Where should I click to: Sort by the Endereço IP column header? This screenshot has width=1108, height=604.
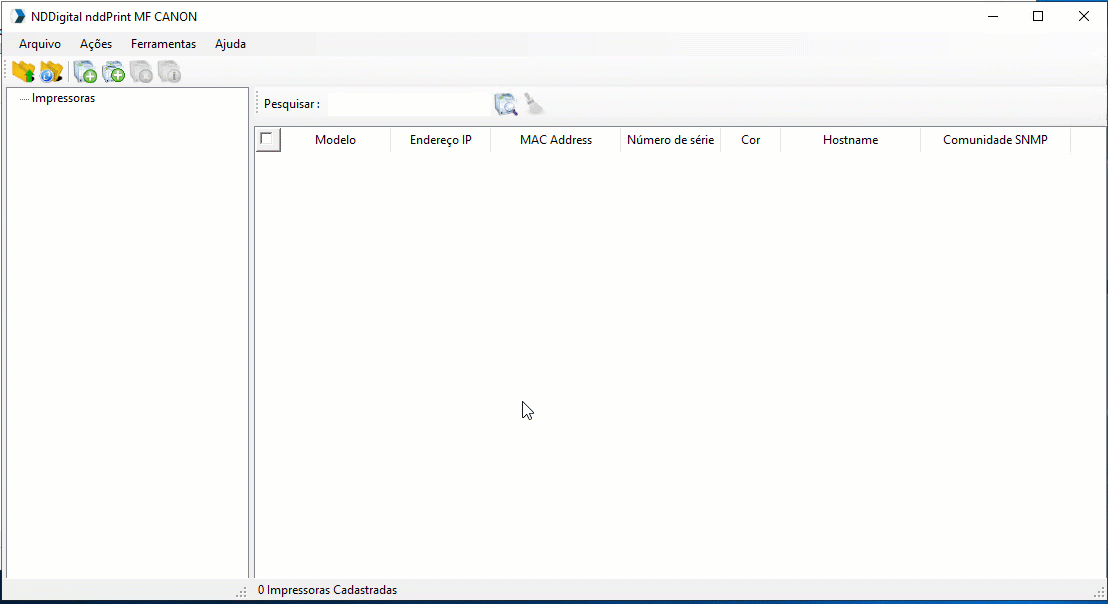(x=440, y=140)
